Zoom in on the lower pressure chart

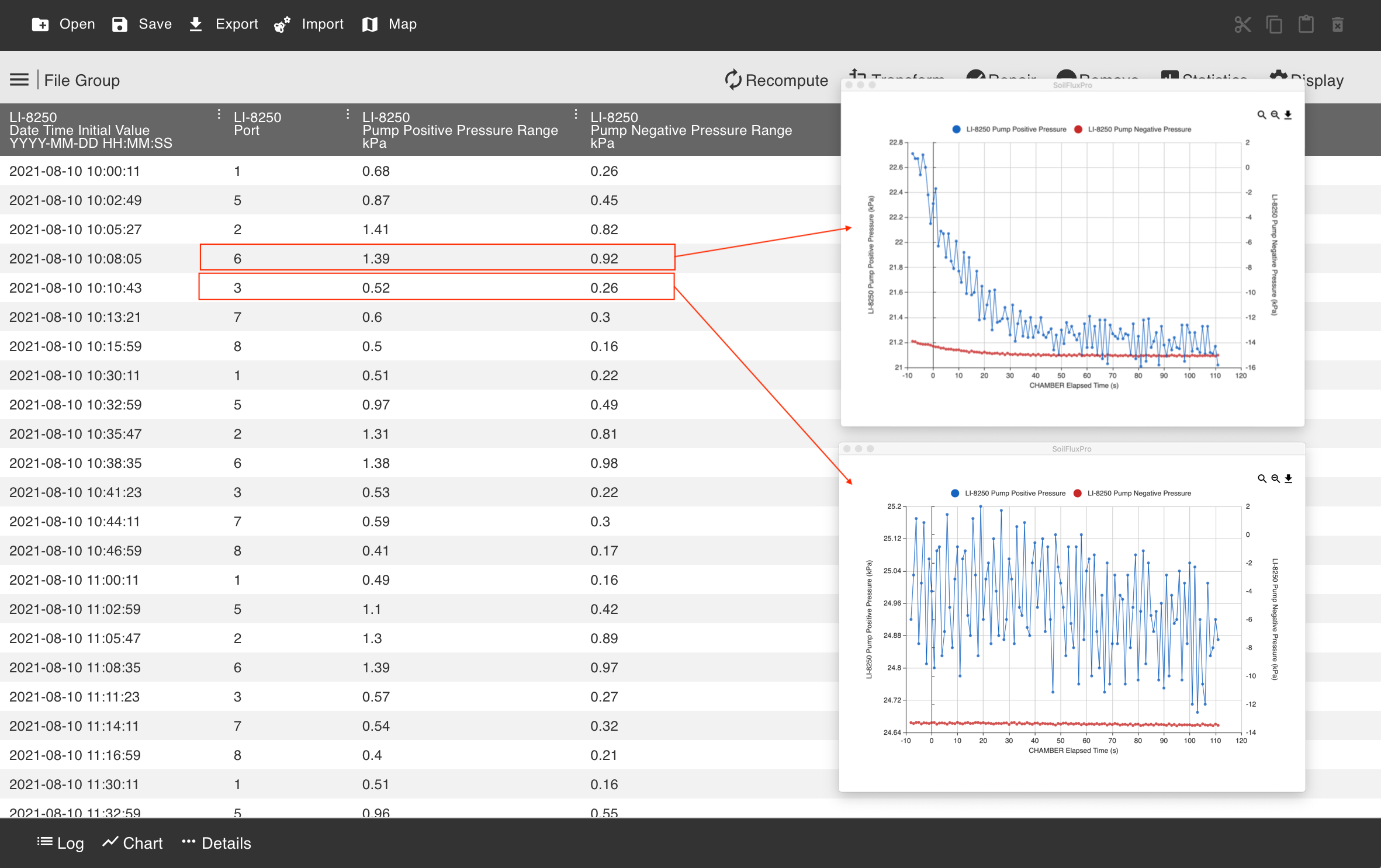(1262, 479)
